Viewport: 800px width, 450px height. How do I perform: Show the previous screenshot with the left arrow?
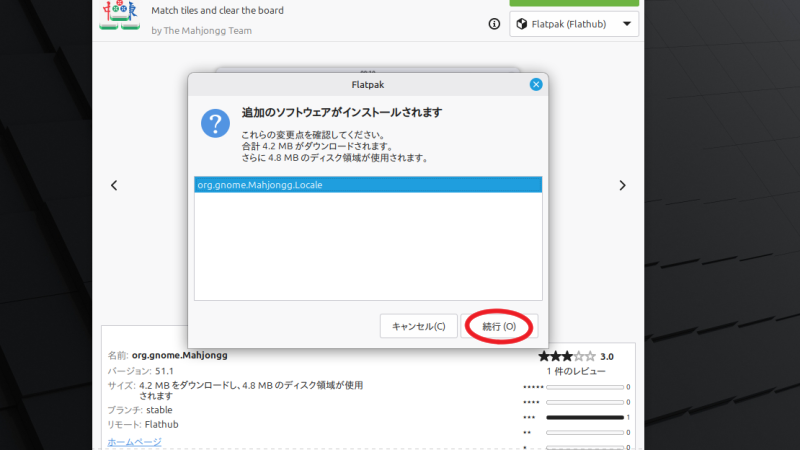[114, 185]
